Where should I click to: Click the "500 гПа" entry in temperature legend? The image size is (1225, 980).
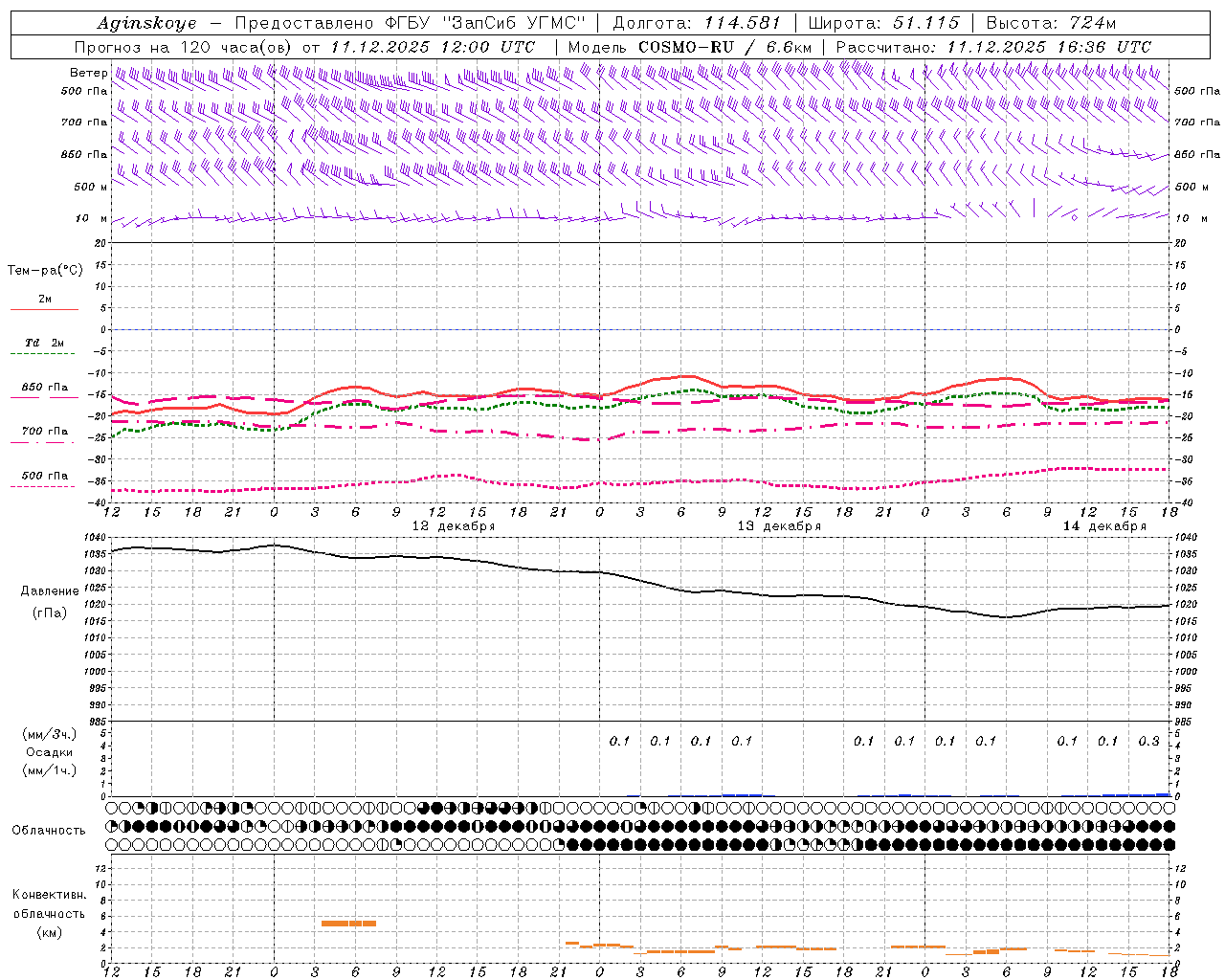click(44, 475)
